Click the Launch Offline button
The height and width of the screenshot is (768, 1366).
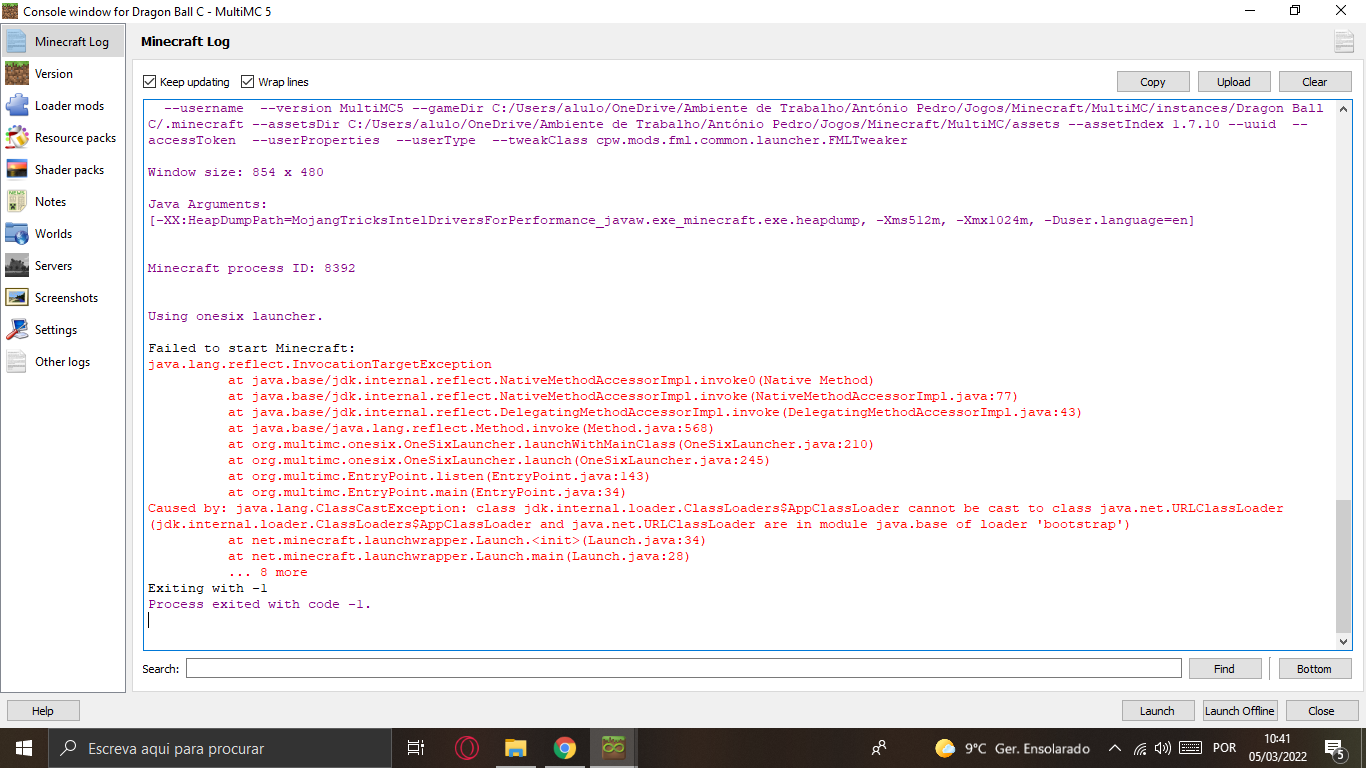(x=1239, y=710)
